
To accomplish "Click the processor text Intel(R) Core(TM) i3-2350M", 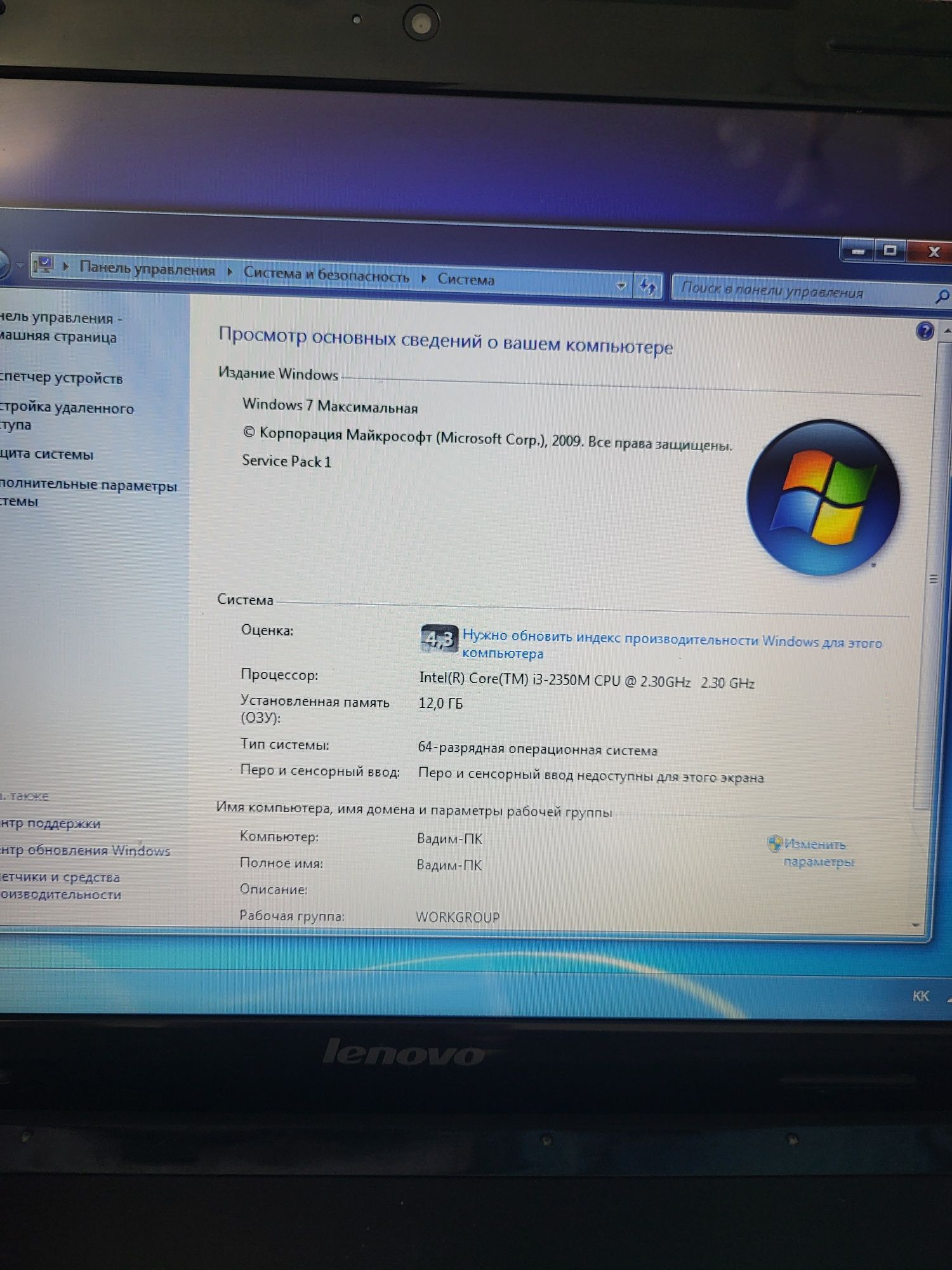I will 586,680.
